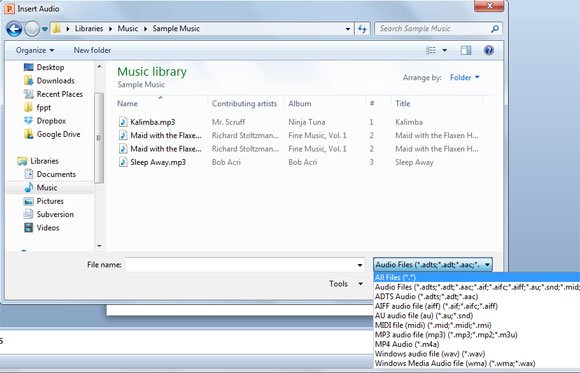
Task: Click the New folder button
Action: [92, 50]
